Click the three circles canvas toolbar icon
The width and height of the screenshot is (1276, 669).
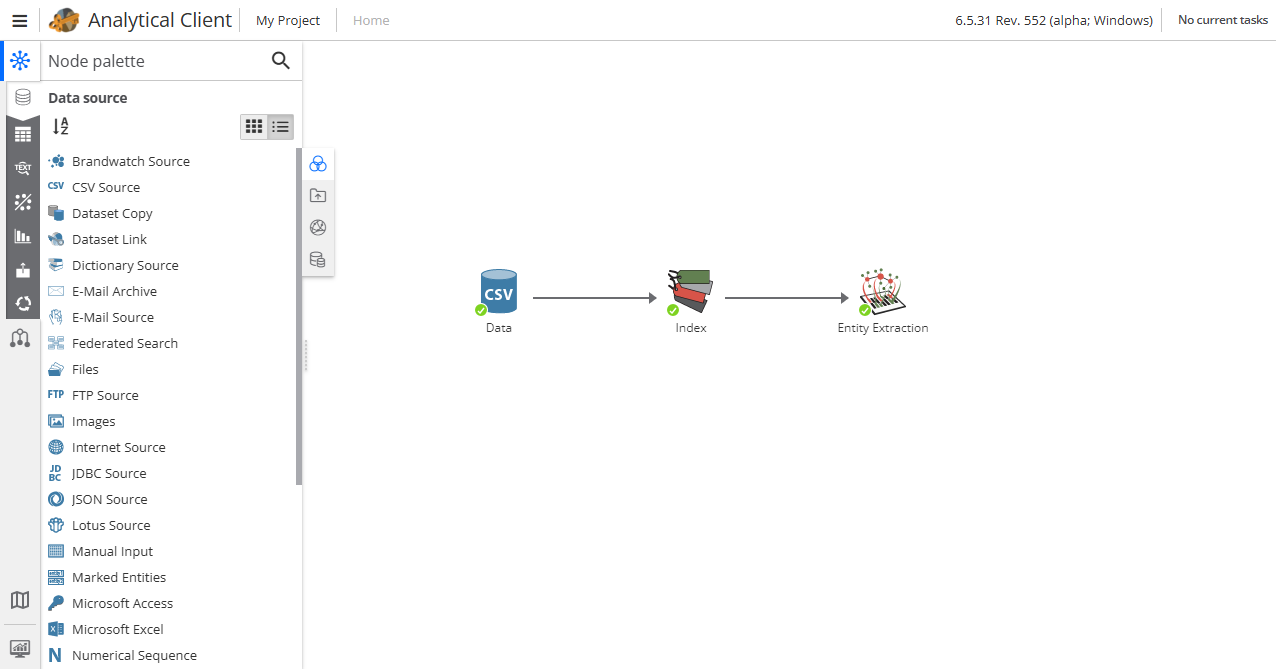click(x=318, y=164)
